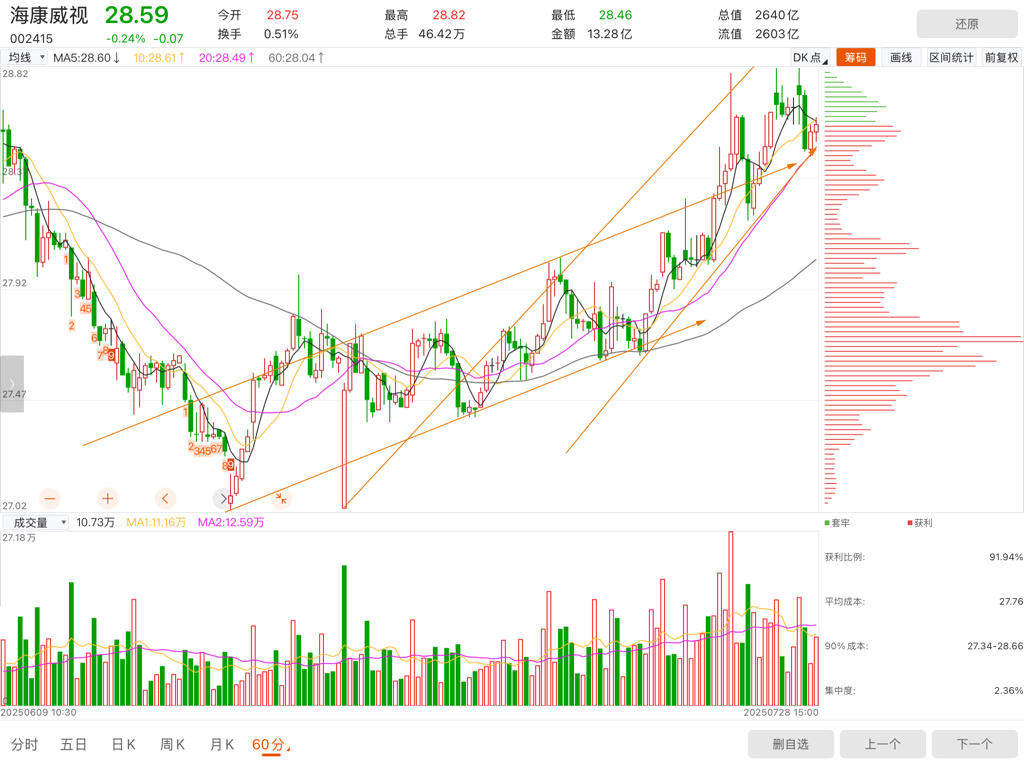Screen dimensions: 1024x768
Task: Switch to the 月K tab
Action: (x=222, y=744)
